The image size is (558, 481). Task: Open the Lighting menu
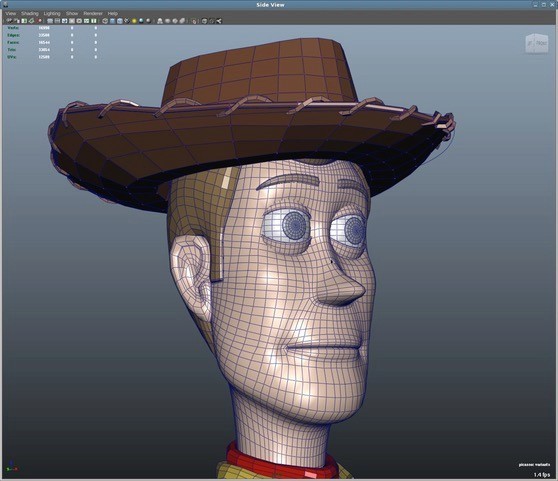pos(52,14)
